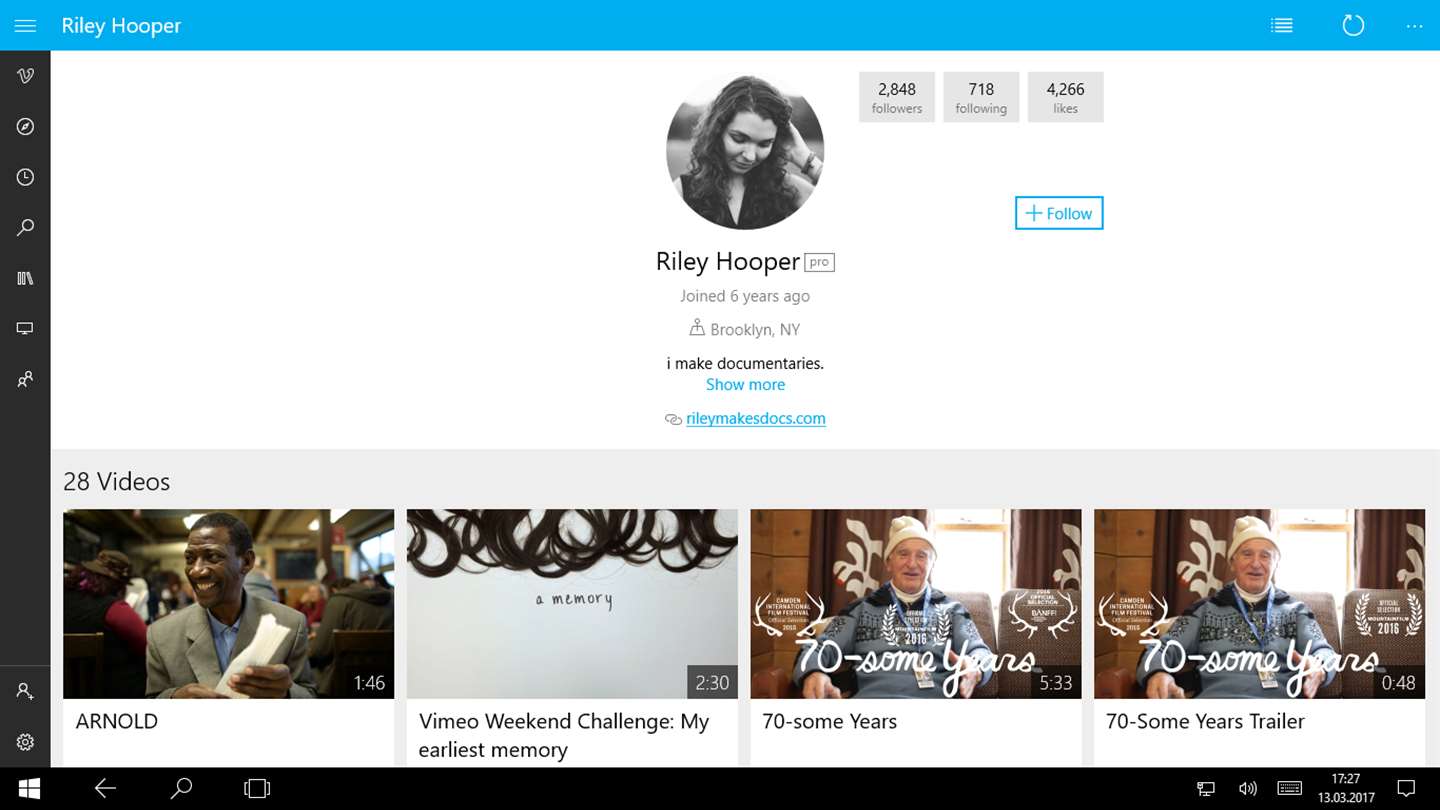
Task: Open the ARNOLD video thumbnail
Action: (228, 604)
